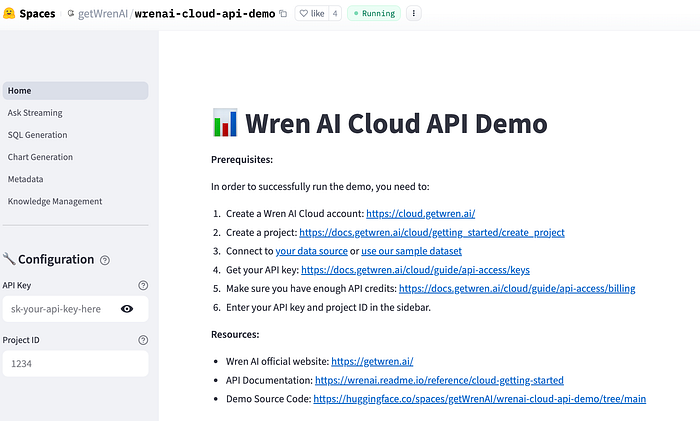Select Home in the sidebar

pos(75,91)
